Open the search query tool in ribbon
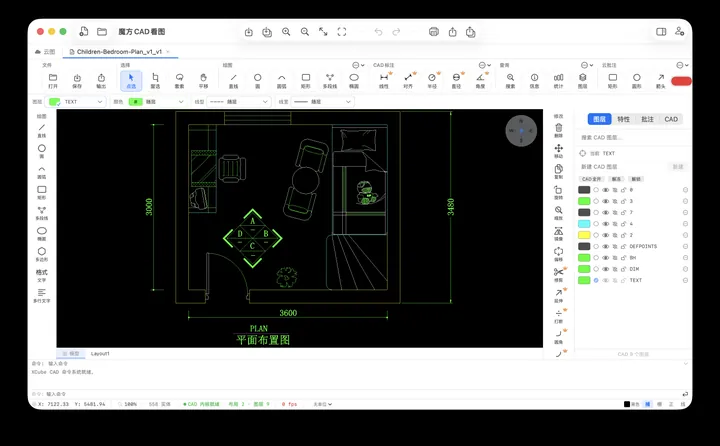This screenshot has width=720, height=446. click(510, 81)
